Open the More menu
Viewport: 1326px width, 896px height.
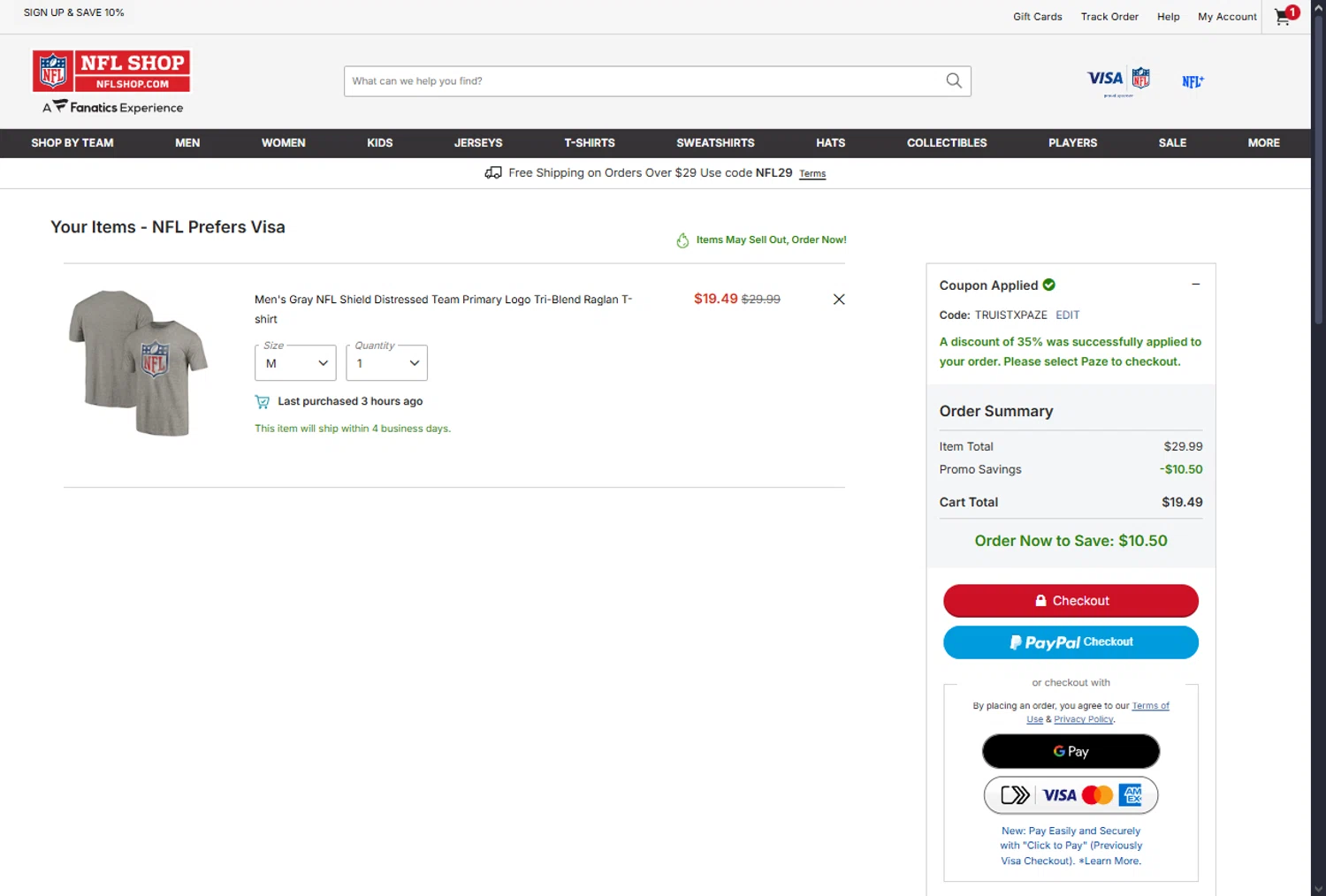coord(1263,143)
